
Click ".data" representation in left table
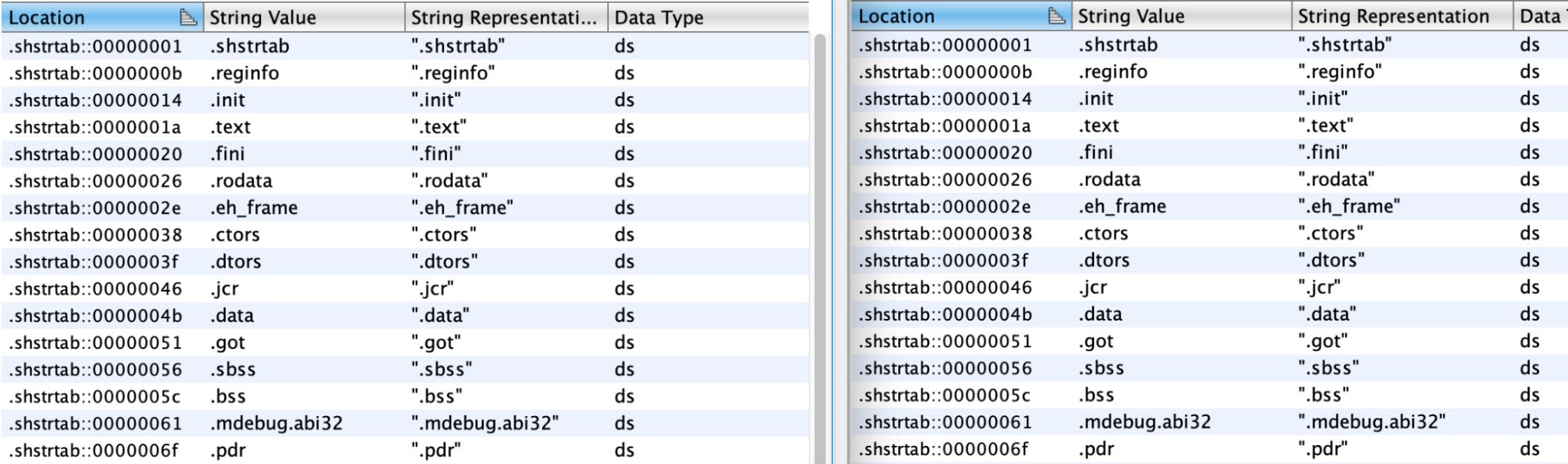440,316
